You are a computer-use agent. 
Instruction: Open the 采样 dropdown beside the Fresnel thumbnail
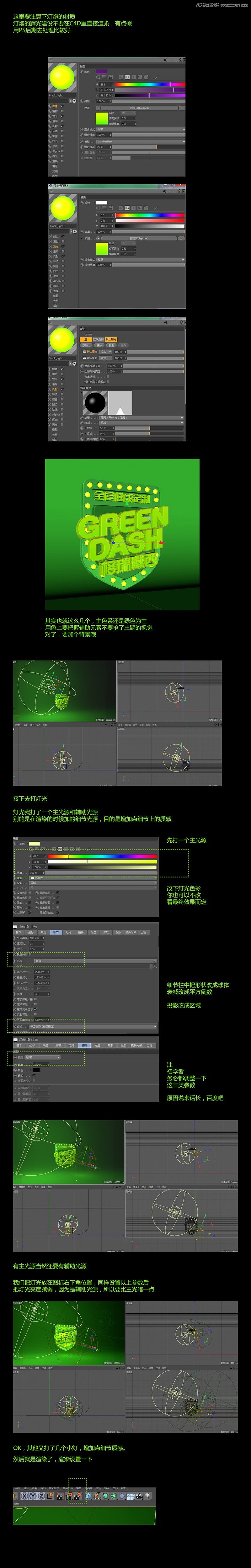point(128,113)
